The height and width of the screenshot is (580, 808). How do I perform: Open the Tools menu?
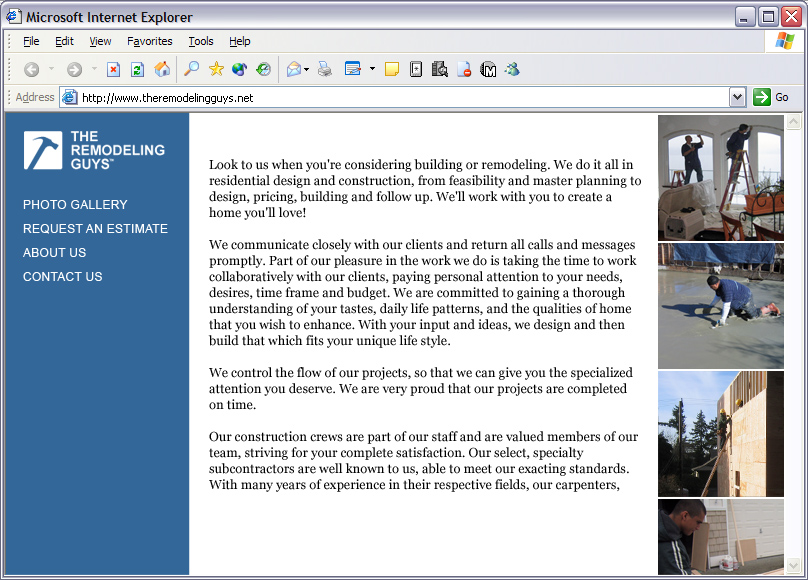(x=200, y=41)
